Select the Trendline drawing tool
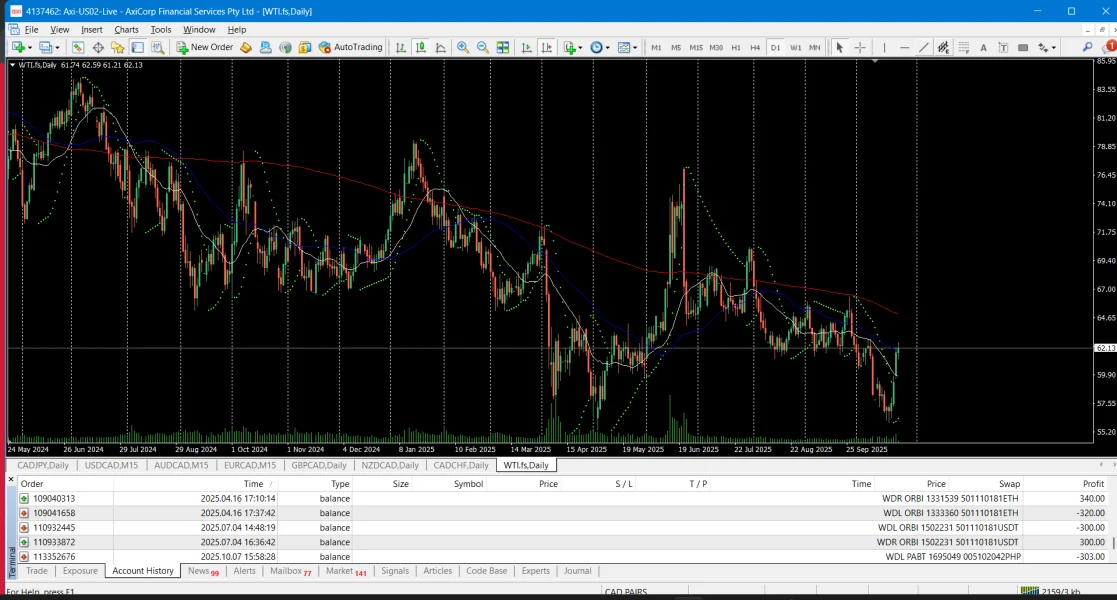The image size is (1117, 600). tap(924, 47)
